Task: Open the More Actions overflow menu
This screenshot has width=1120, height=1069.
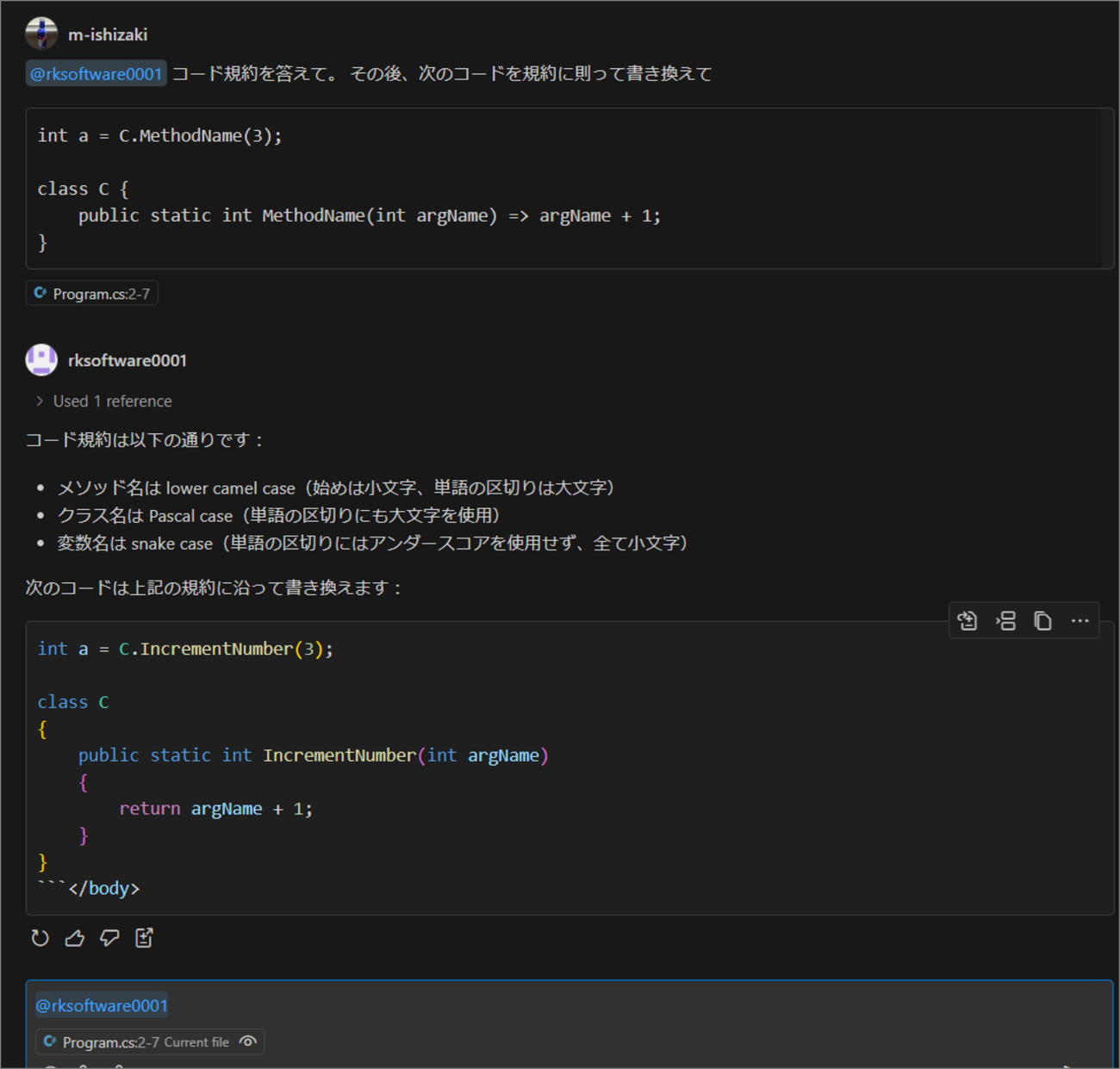Action: (1080, 620)
